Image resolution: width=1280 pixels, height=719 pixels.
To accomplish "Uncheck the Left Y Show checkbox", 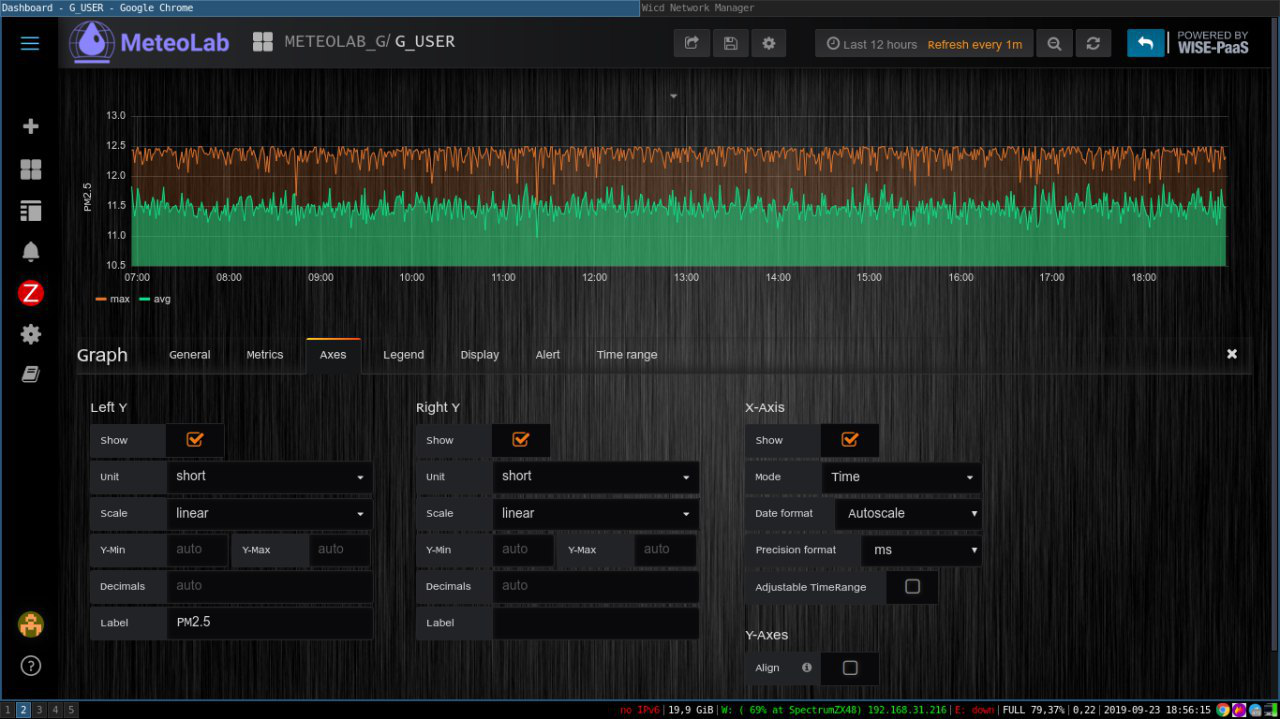I will 195,440.
